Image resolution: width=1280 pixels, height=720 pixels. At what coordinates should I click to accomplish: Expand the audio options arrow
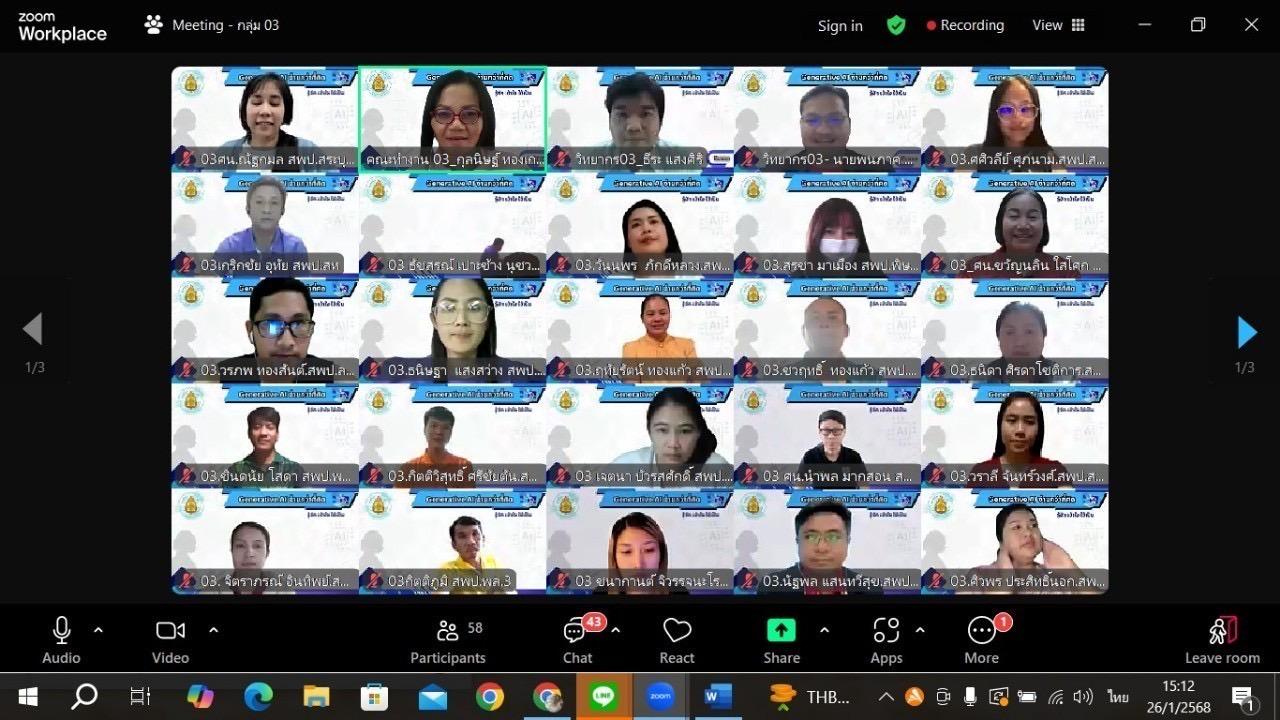(x=98, y=630)
